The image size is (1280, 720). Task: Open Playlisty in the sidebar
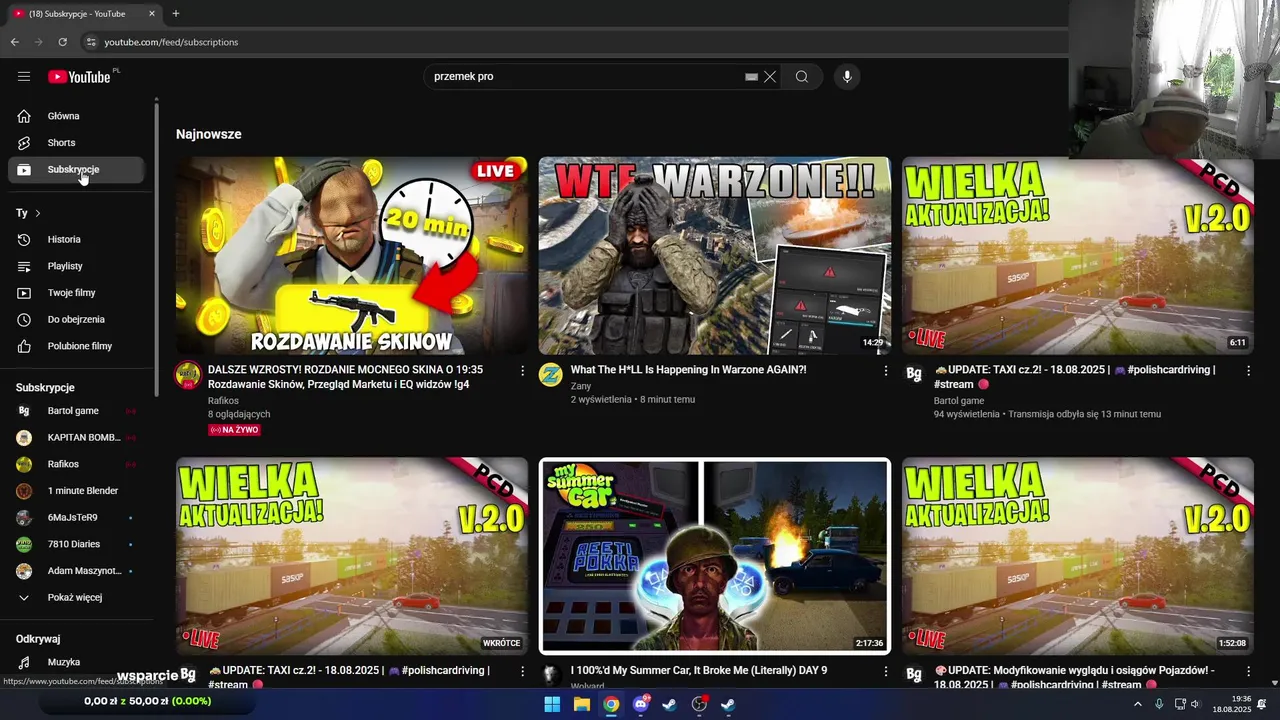click(76, 266)
